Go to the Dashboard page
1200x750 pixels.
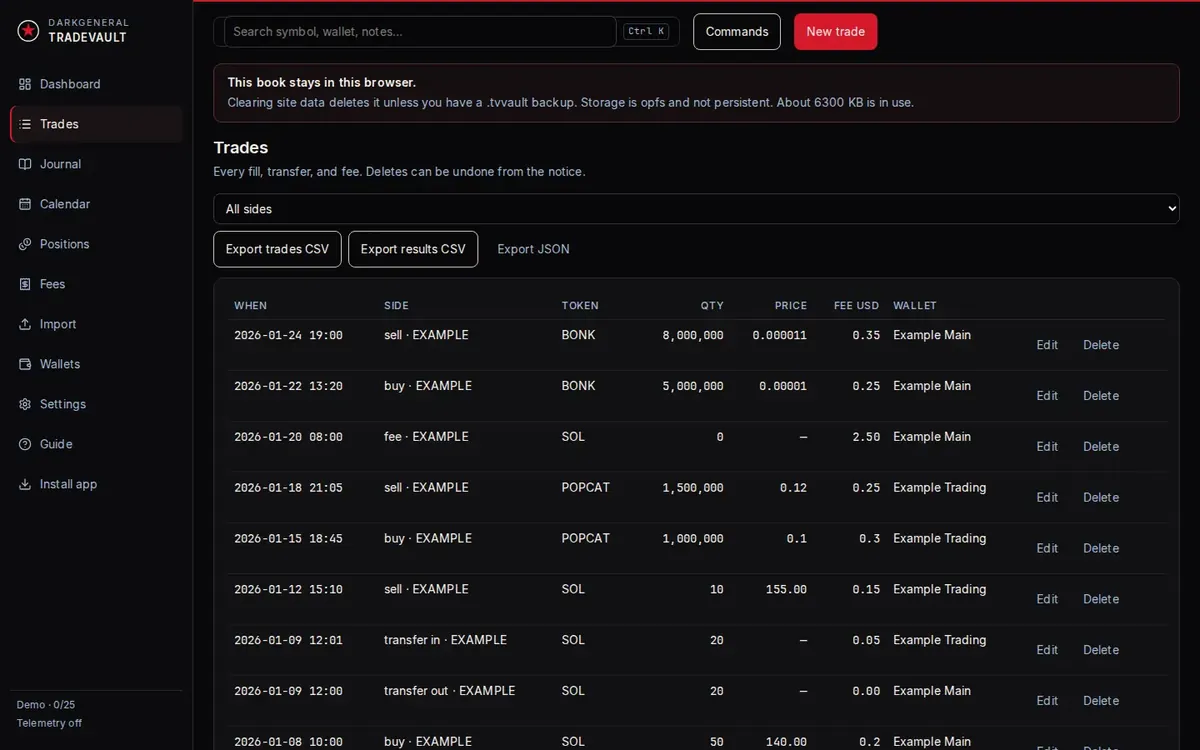pos(70,84)
